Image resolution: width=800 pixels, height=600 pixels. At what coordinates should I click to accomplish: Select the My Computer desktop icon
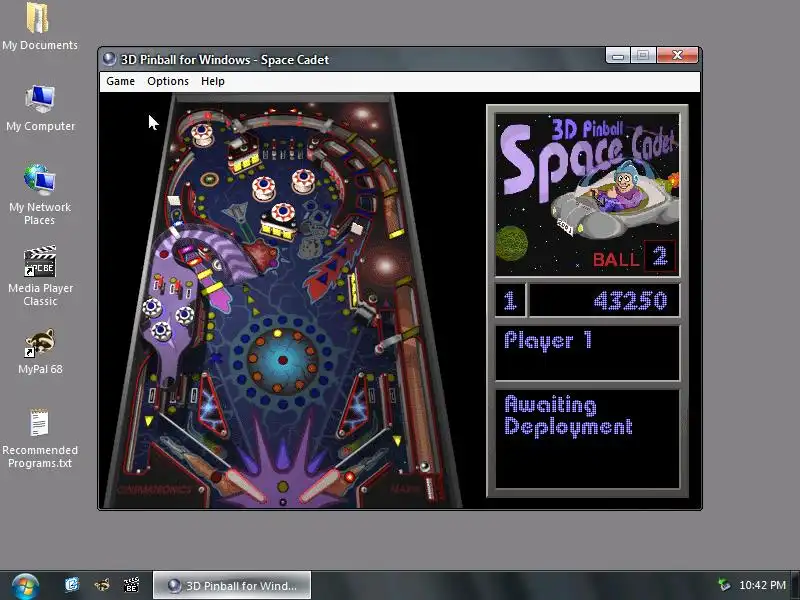click(x=40, y=99)
